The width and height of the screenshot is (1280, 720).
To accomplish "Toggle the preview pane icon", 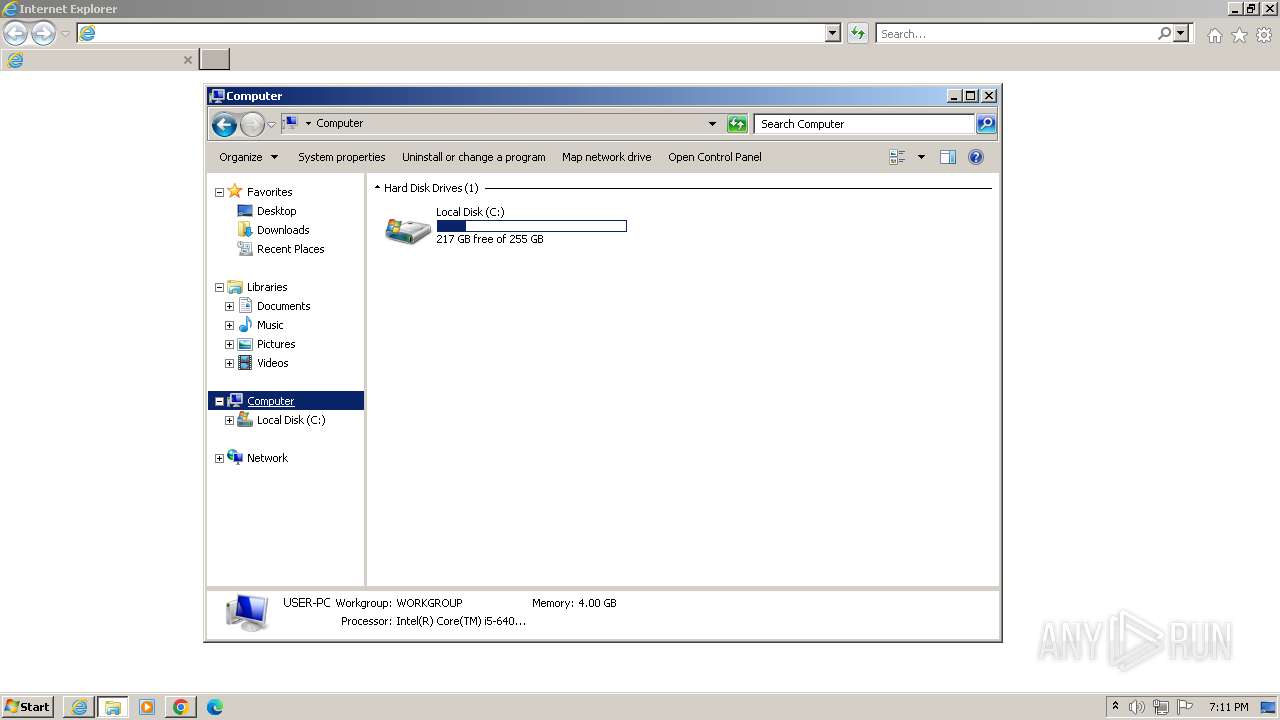I will click(x=948, y=157).
